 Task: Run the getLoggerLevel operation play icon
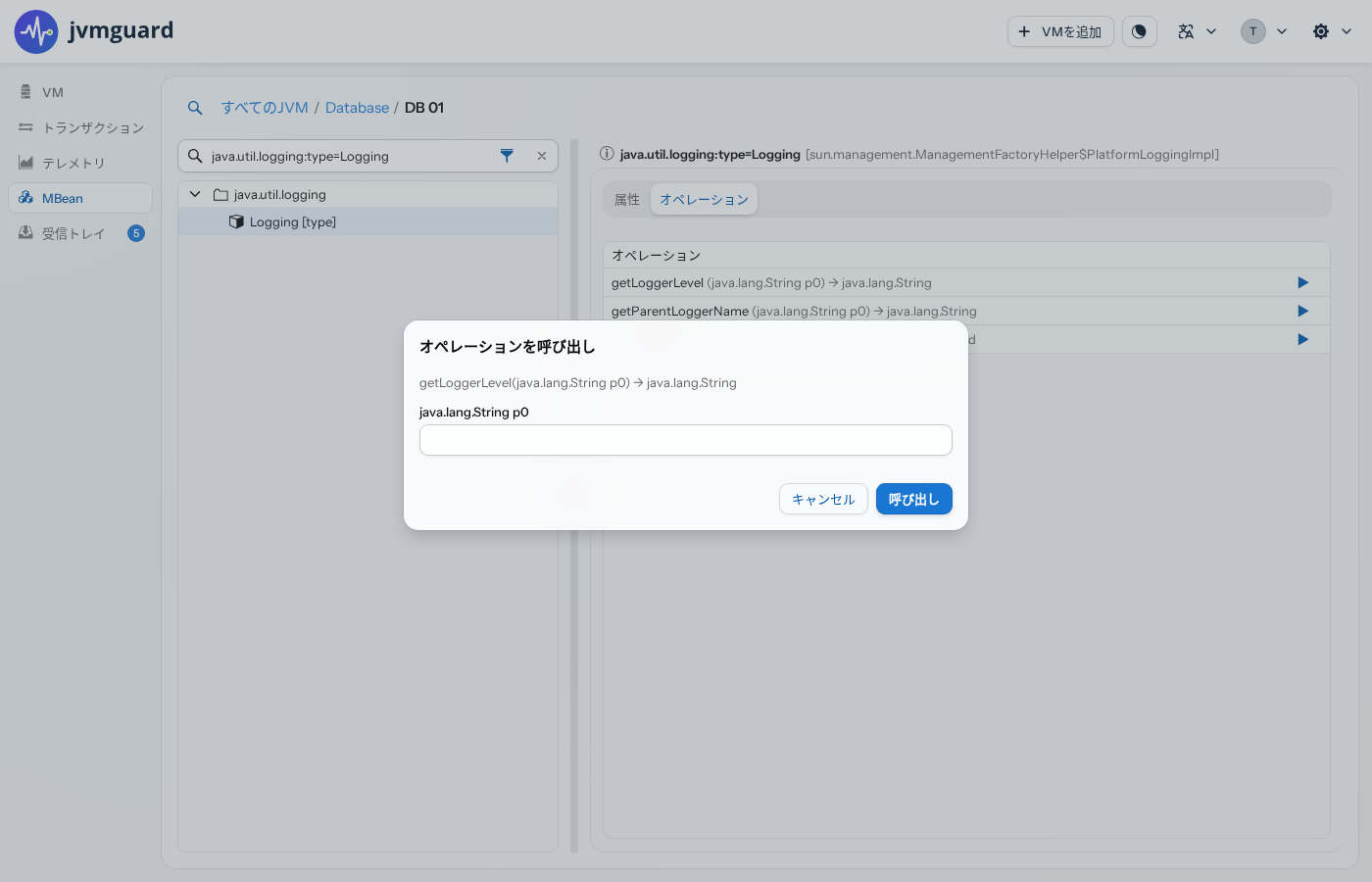[1303, 282]
